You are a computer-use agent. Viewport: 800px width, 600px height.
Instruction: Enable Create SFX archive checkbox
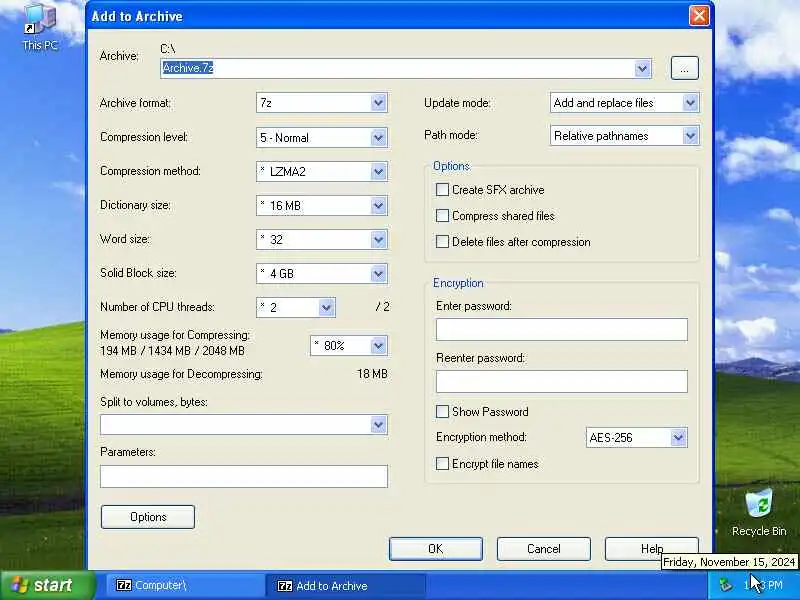point(442,190)
